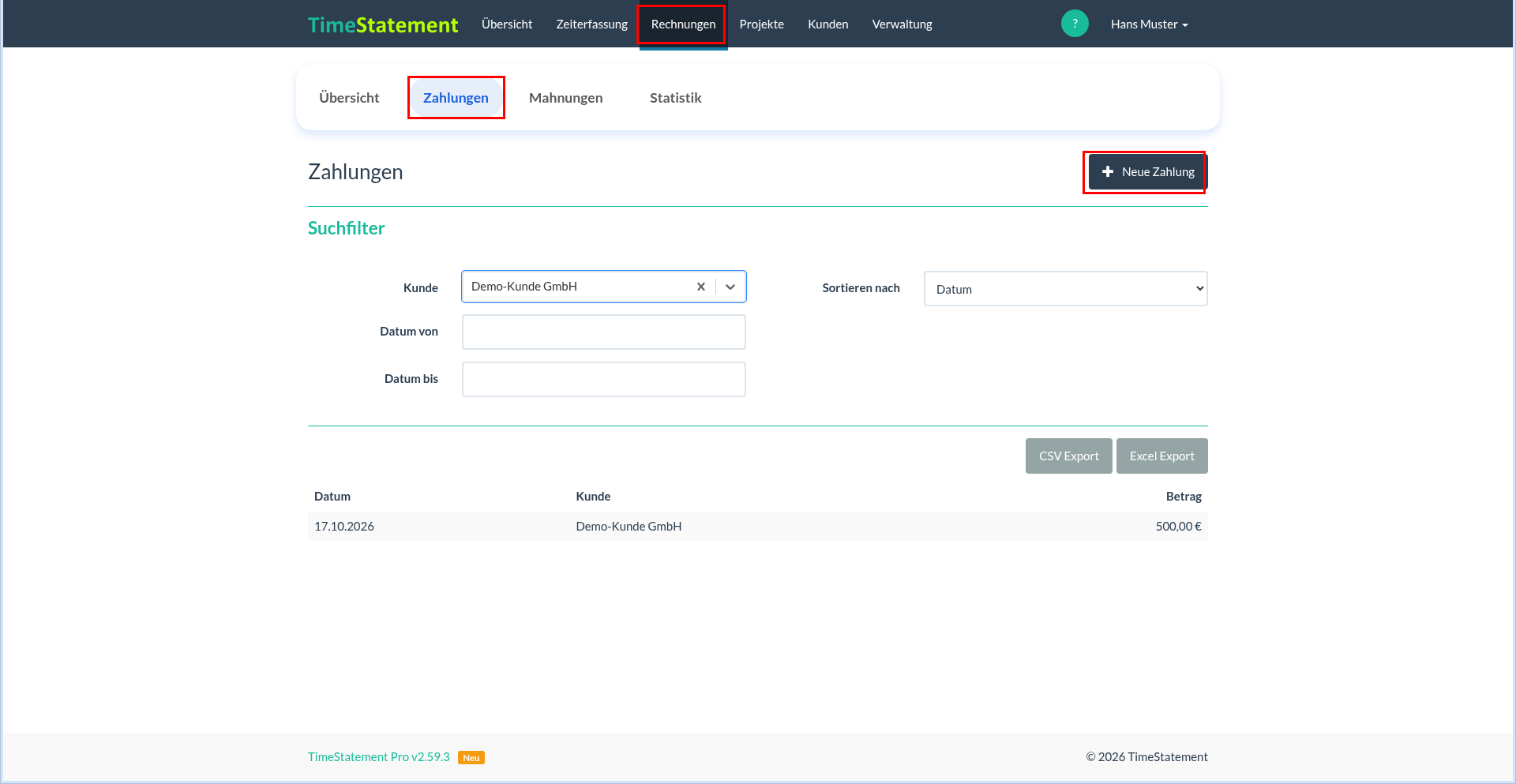This screenshot has width=1516, height=784.
Task: Switch to the Statistik tab
Action: (x=676, y=98)
